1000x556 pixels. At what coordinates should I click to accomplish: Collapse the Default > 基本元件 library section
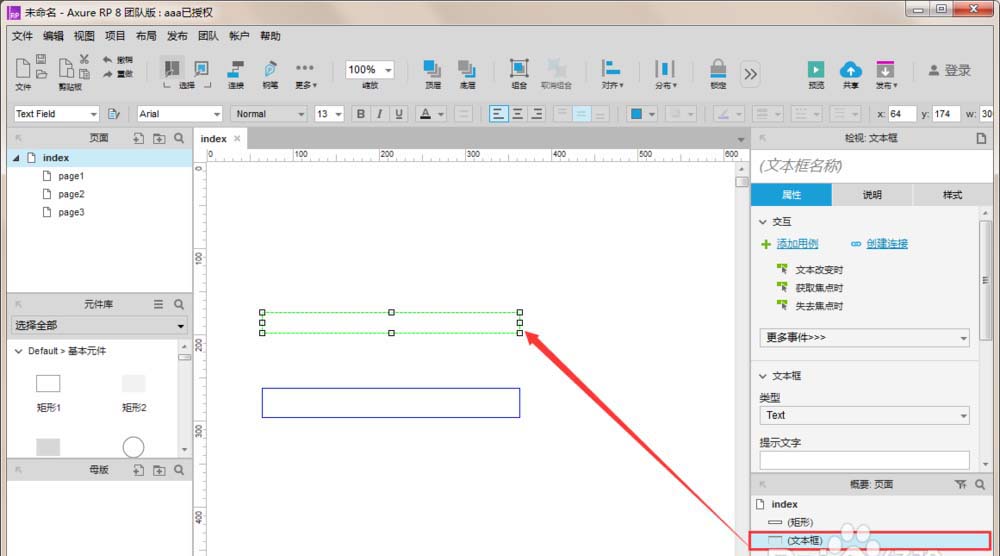(x=18, y=351)
